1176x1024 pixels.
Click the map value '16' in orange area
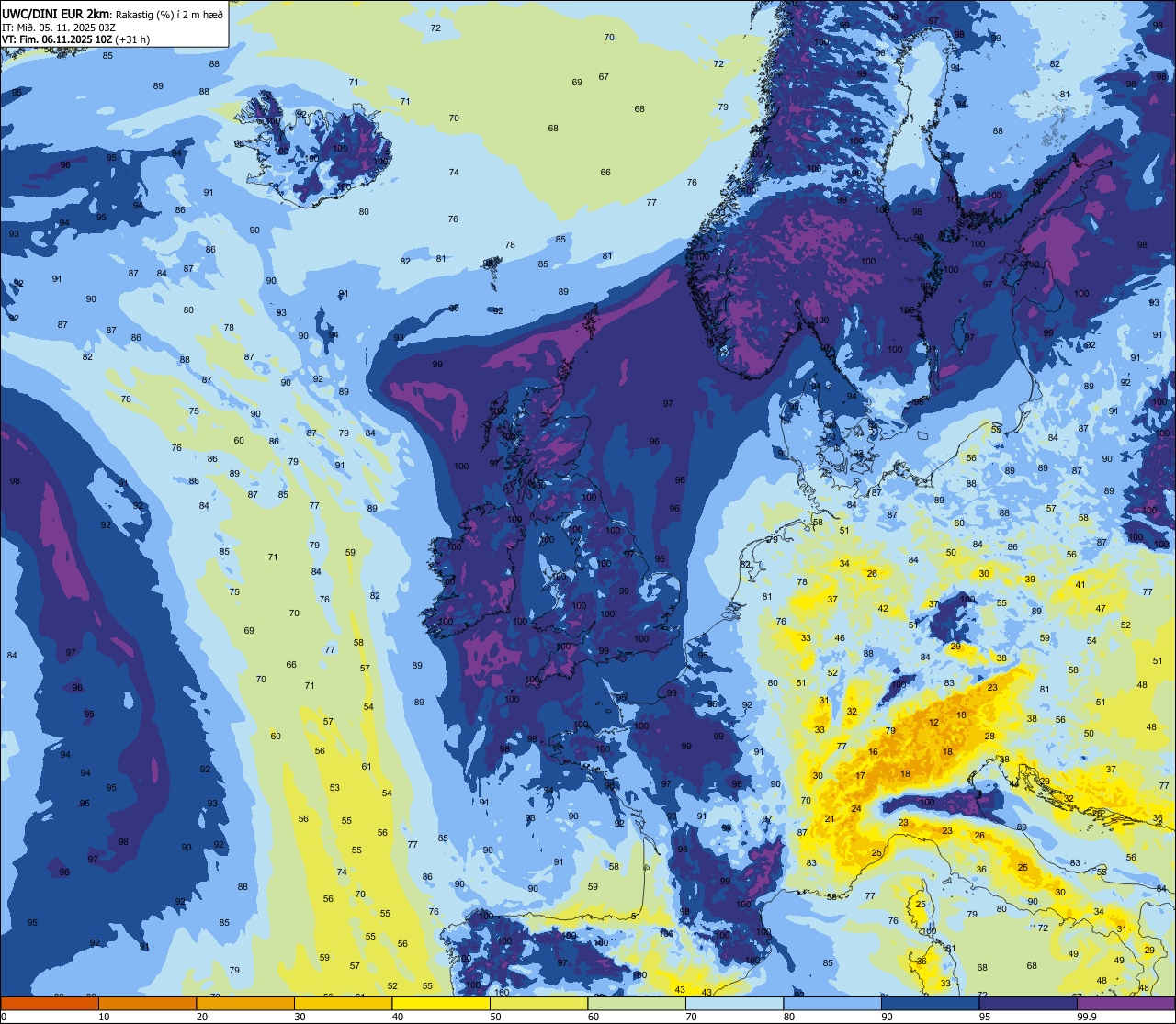tap(873, 752)
